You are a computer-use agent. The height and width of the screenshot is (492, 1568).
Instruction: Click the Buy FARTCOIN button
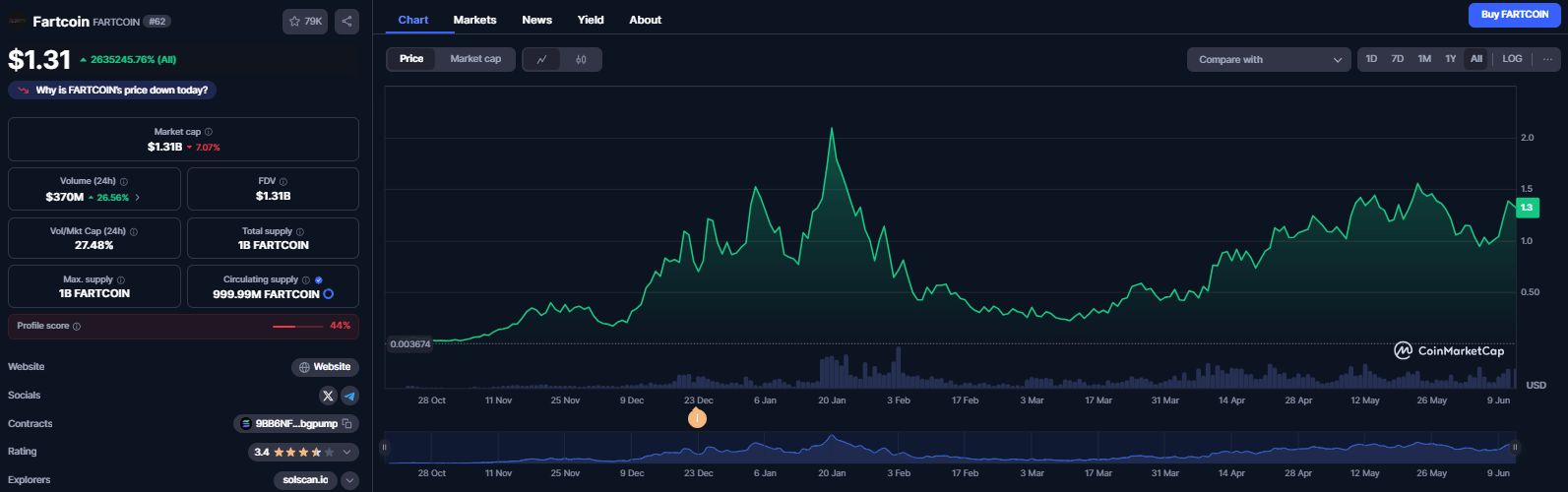click(1515, 15)
